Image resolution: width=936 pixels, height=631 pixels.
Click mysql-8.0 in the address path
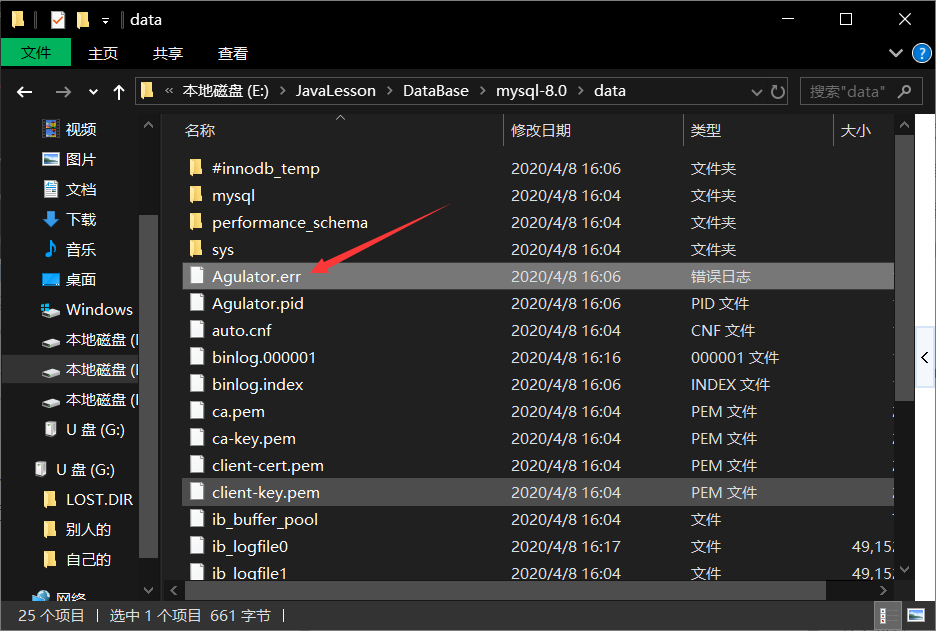(x=531, y=91)
